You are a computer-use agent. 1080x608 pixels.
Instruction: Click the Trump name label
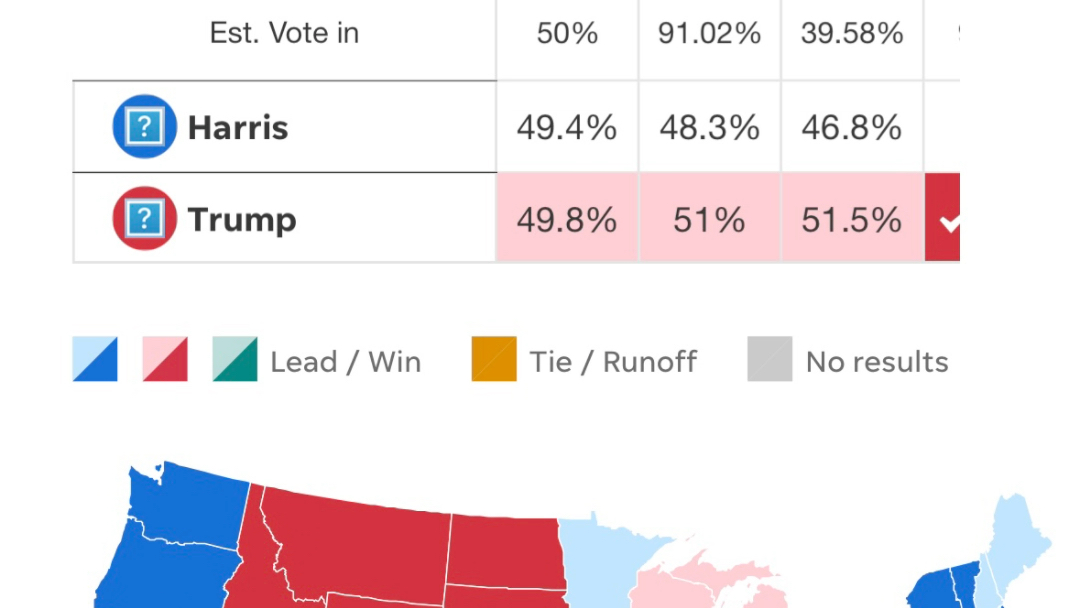(242, 220)
